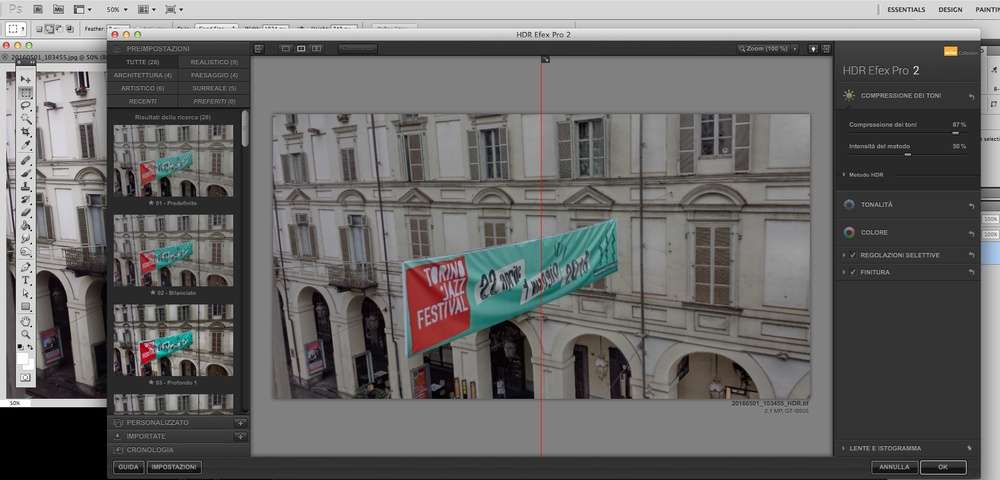Select the Hand tool in Photoshop toolbar
Viewport: 1000px width, 480px height.
tap(26, 322)
